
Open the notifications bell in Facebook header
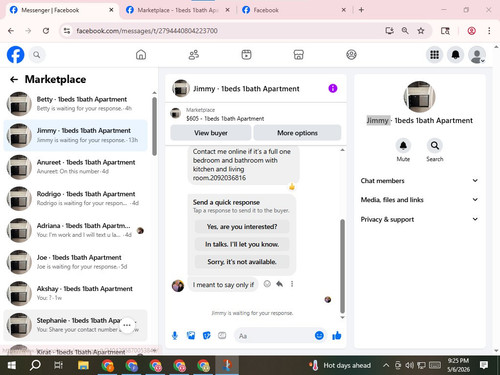point(456,55)
